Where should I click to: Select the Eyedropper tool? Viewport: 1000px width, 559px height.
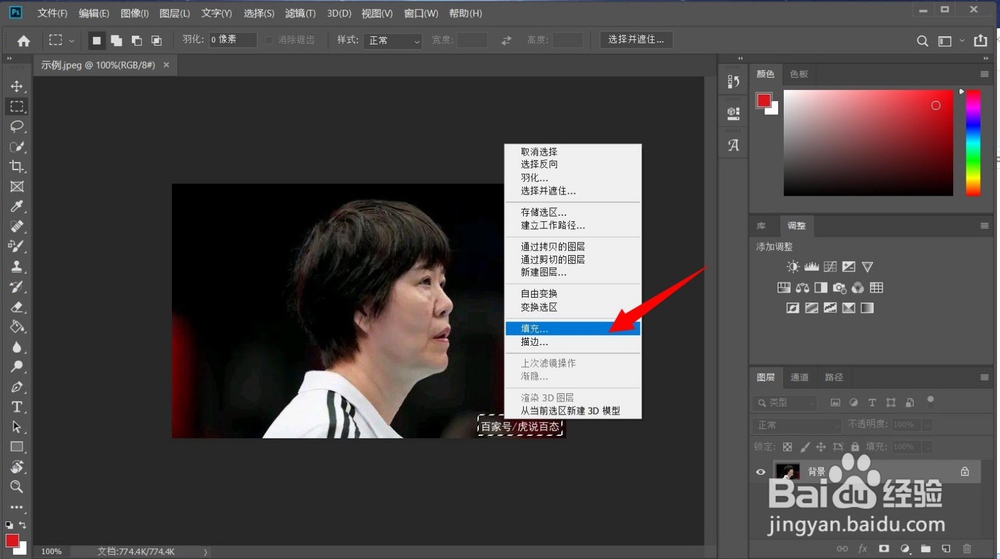pyautogui.click(x=17, y=207)
